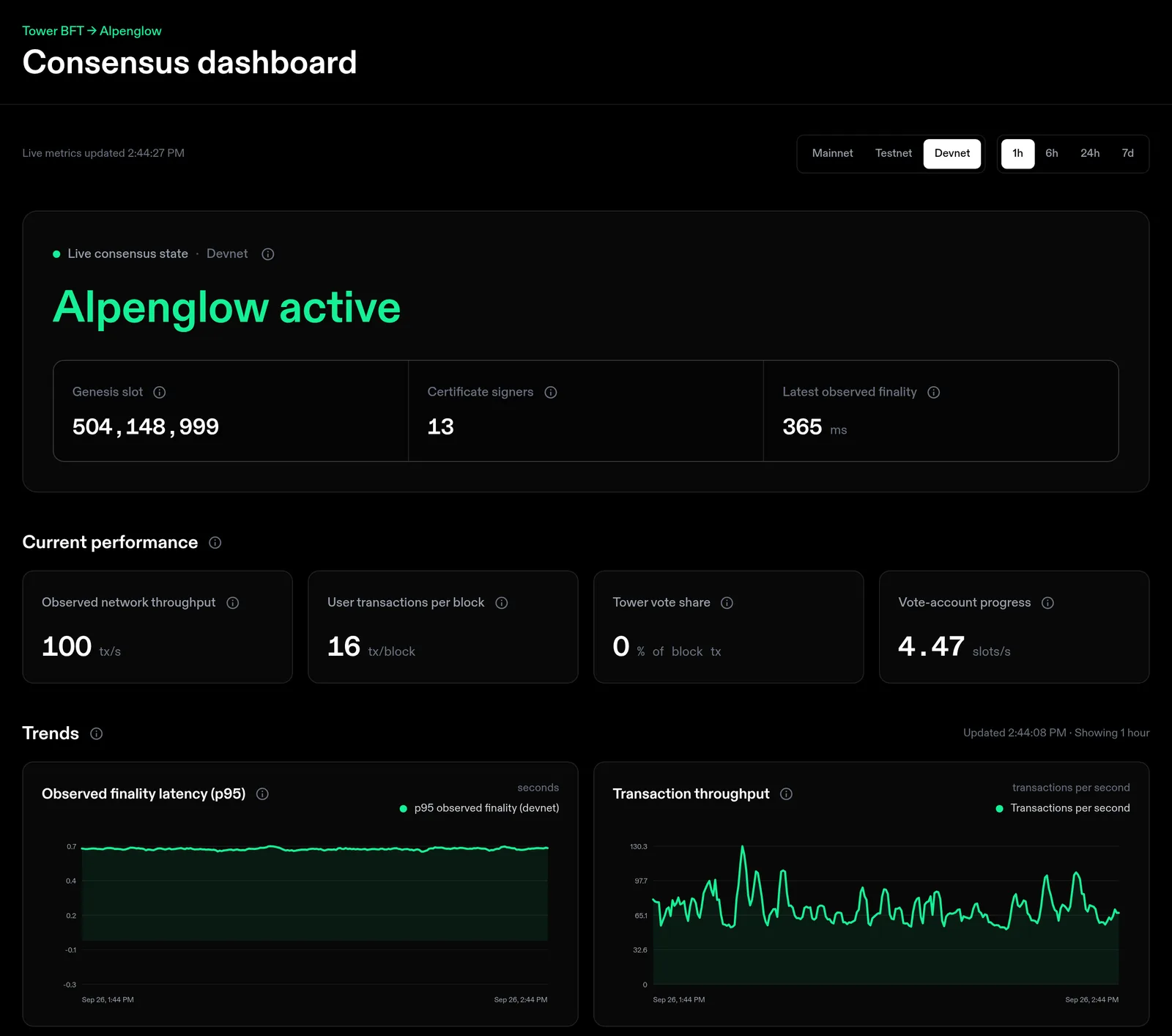
Task: Click the Tower vote share 0 % value
Action: click(x=667, y=647)
